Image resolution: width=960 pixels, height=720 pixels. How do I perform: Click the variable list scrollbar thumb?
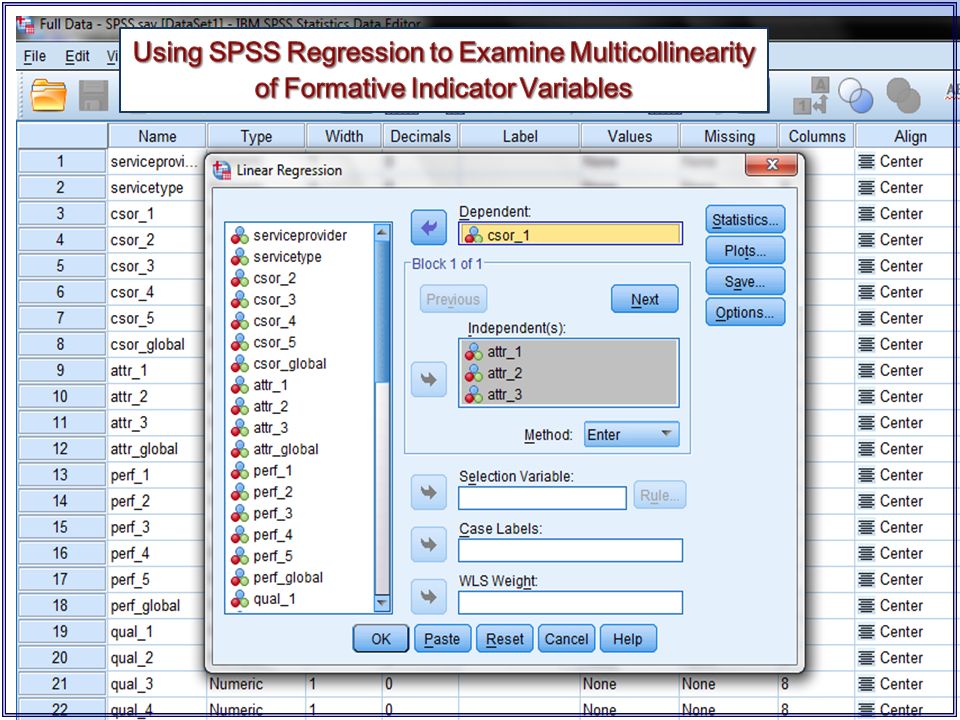pyautogui.click(x=381, y=311)
